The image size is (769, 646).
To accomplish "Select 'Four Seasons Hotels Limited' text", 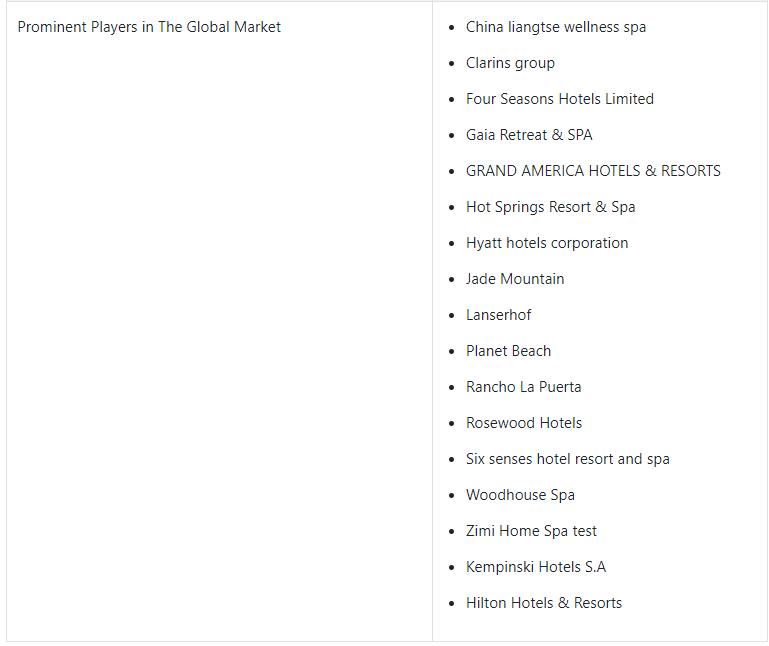I will click(560, 99).
